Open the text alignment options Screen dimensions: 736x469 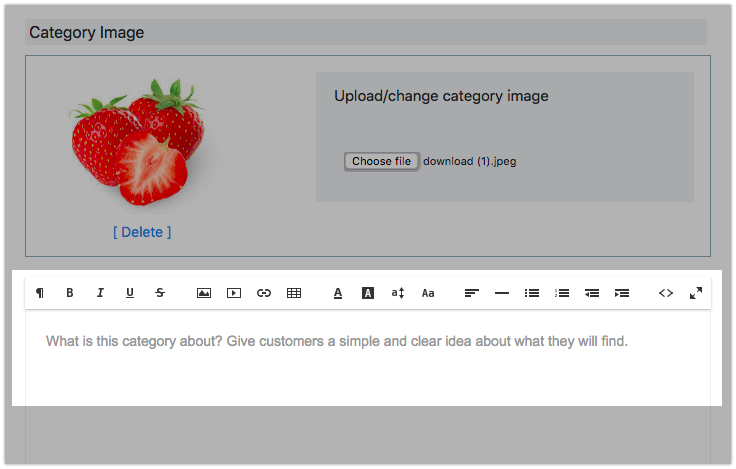pyautogui.click(x=472, y=293)
